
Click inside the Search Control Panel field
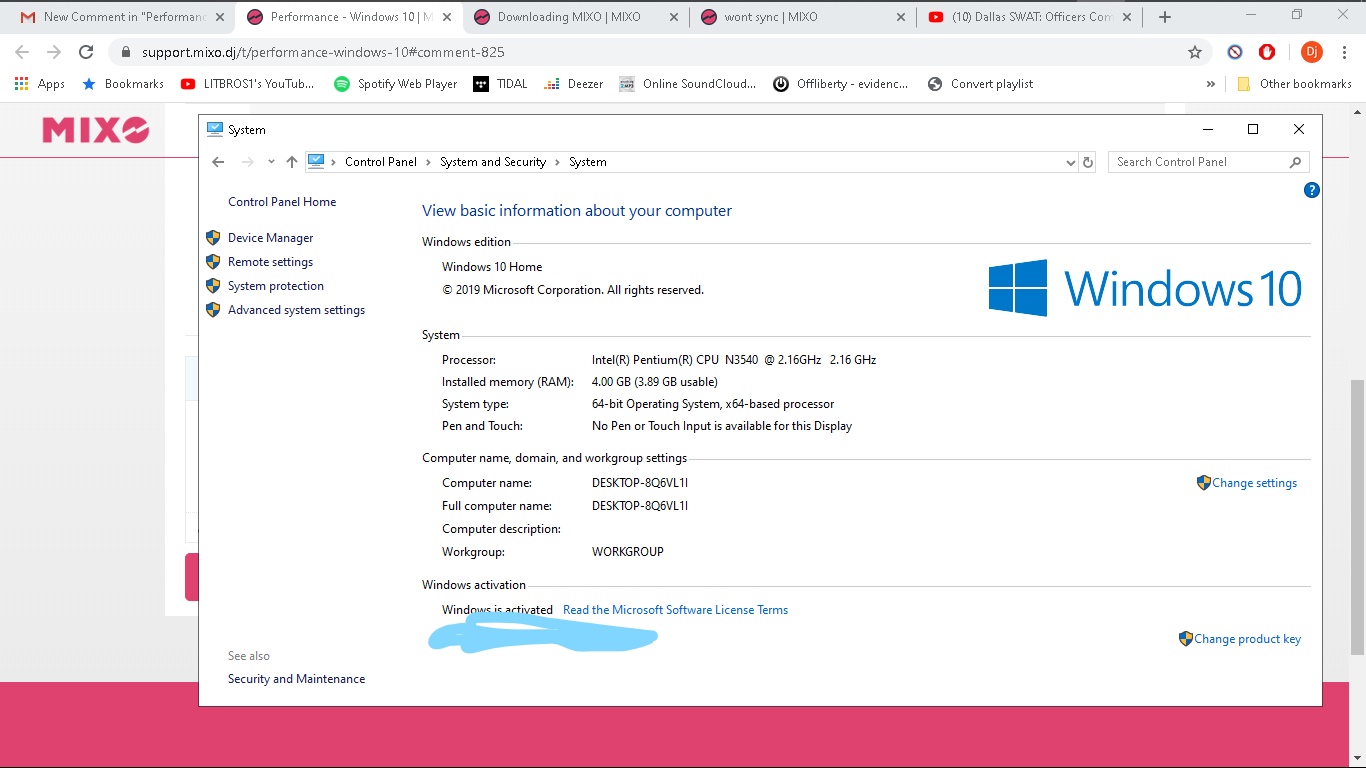click(1198, 162)
